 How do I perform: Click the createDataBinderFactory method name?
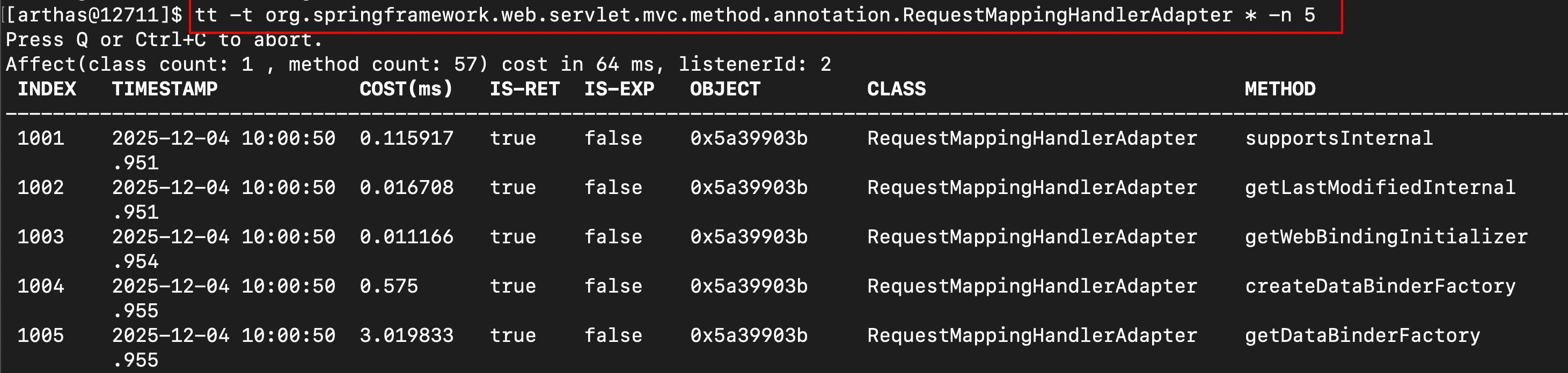(x=1380, y=286)
